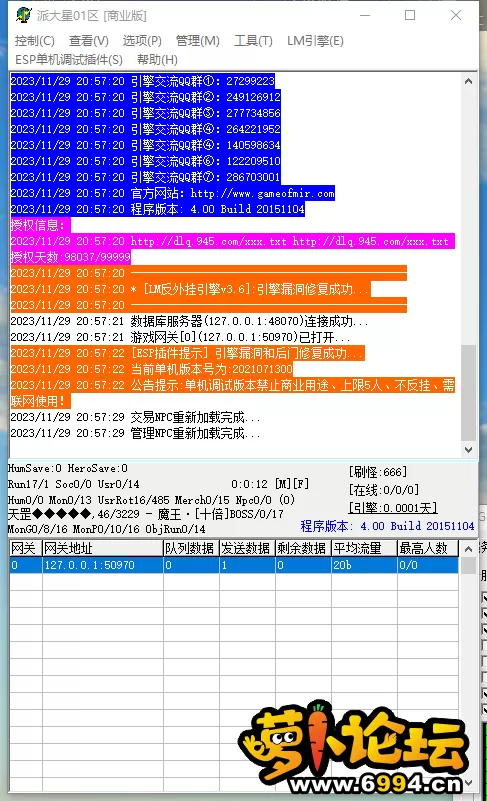
Task: Click gateway table scrollbar up arrow
Action: tap(468, 549)
